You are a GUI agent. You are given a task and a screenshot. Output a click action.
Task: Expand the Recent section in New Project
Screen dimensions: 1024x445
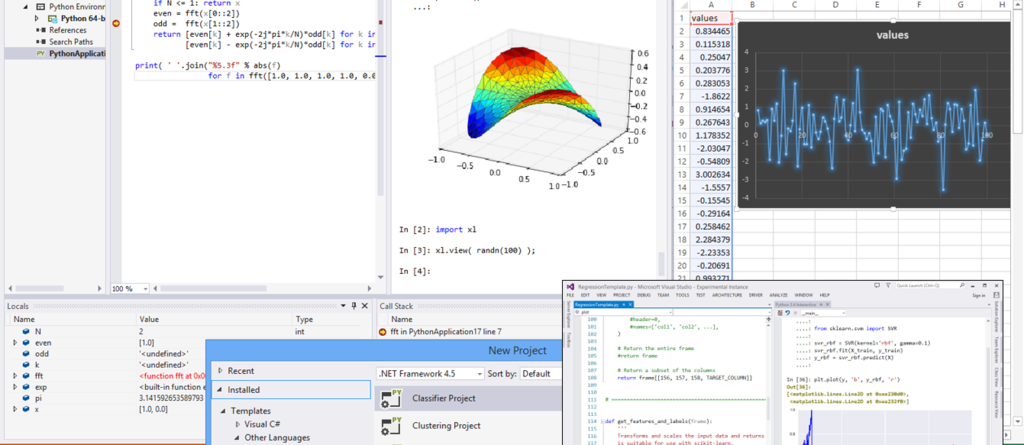[220, 370]
